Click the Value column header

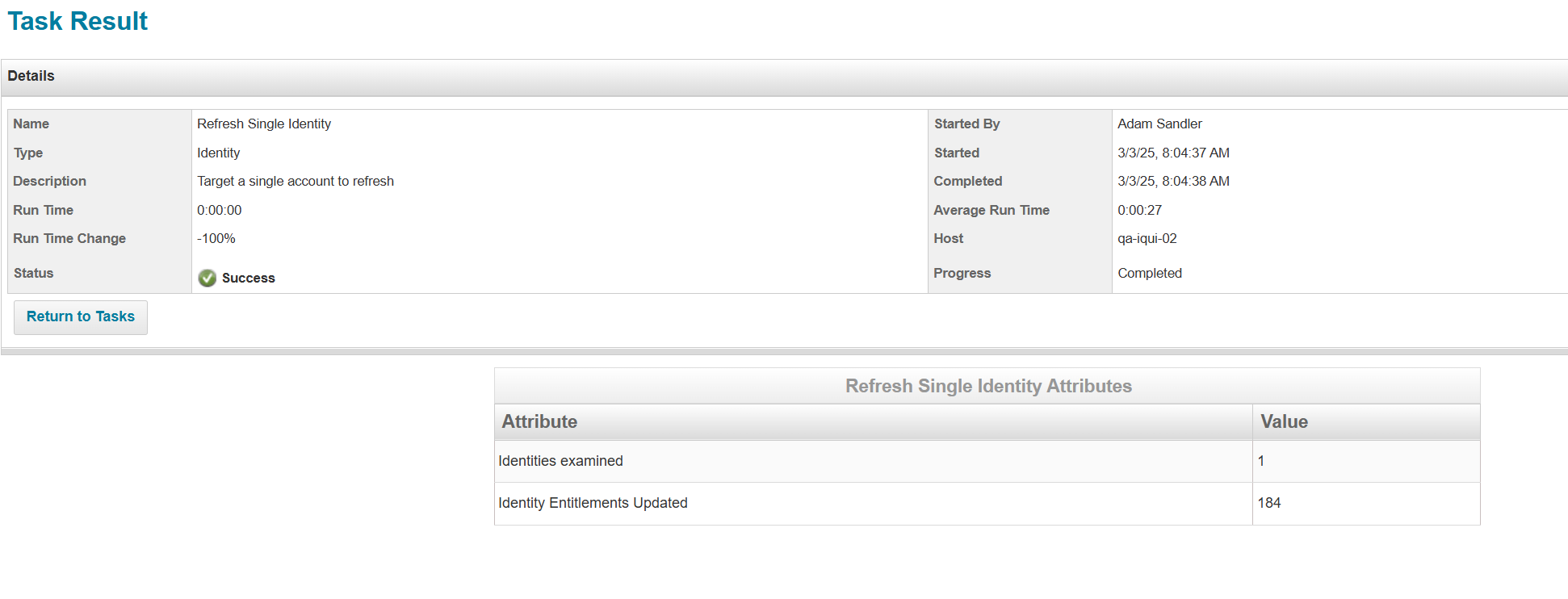point(1284,421)
